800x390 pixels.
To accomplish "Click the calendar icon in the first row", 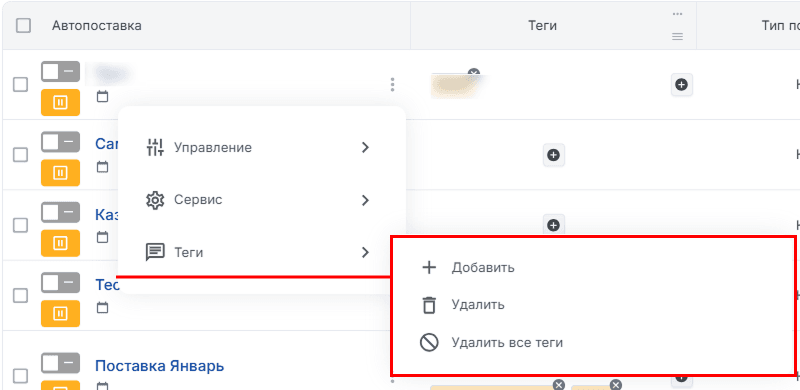I will tap(103, 96).
